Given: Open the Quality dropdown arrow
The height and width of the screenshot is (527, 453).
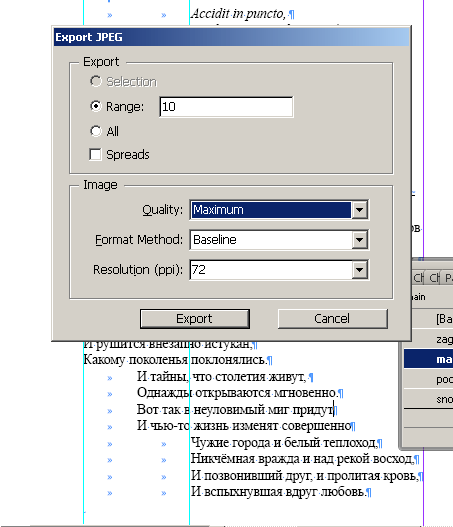Looking at the screenshot, I should (359, 210).
